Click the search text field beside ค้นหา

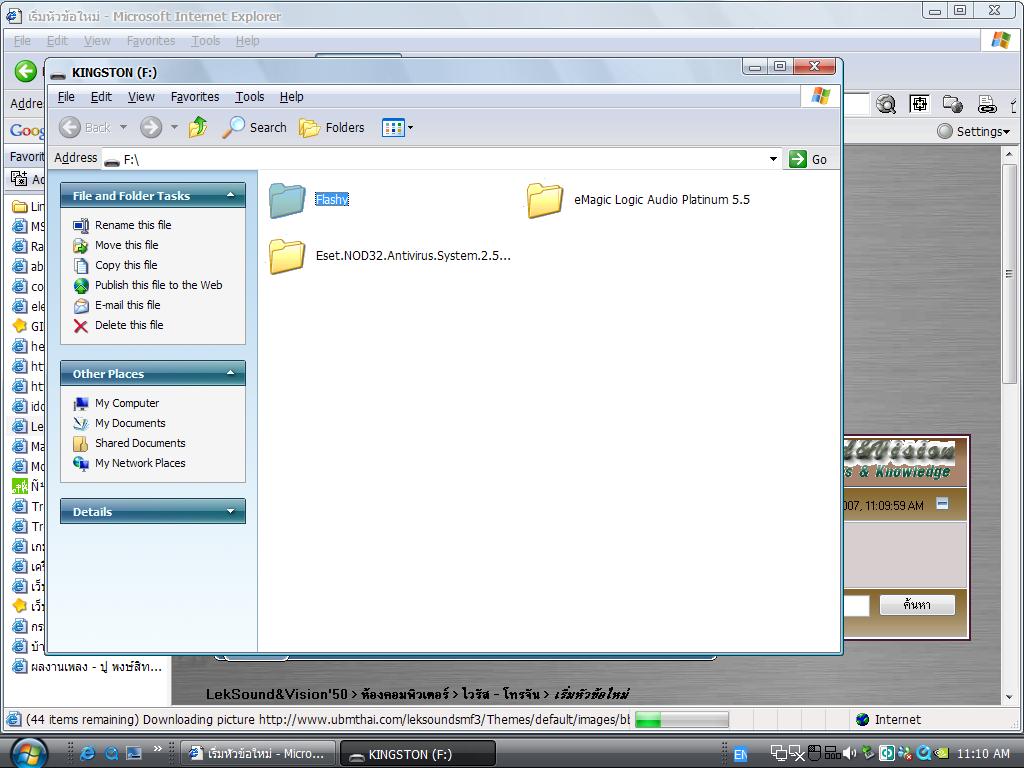point(856,605)
